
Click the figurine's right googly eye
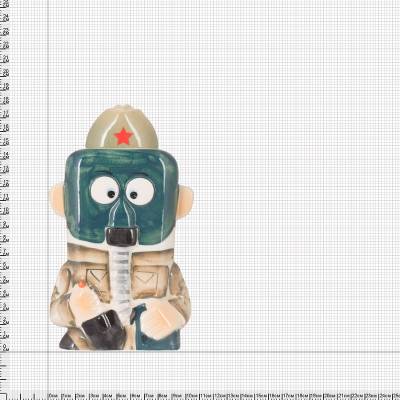click(x=140, y=191)
